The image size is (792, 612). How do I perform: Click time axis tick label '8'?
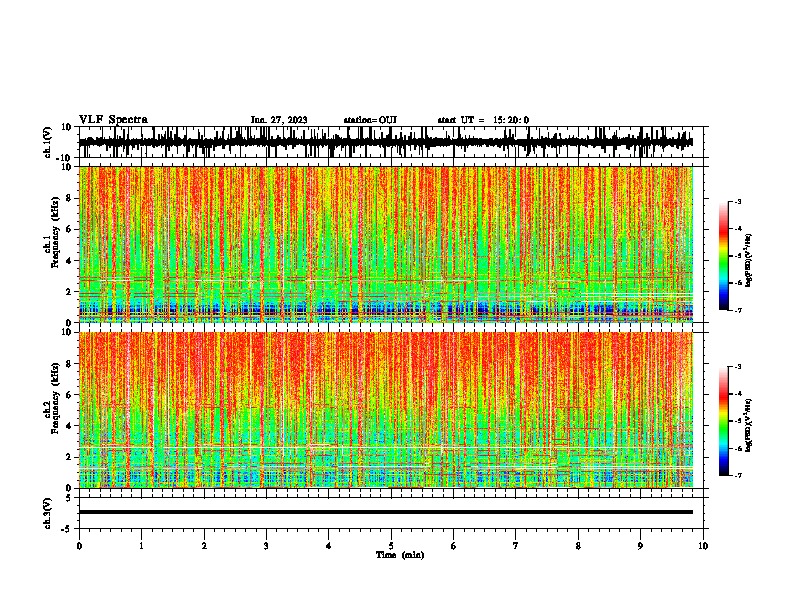(578, 546)
